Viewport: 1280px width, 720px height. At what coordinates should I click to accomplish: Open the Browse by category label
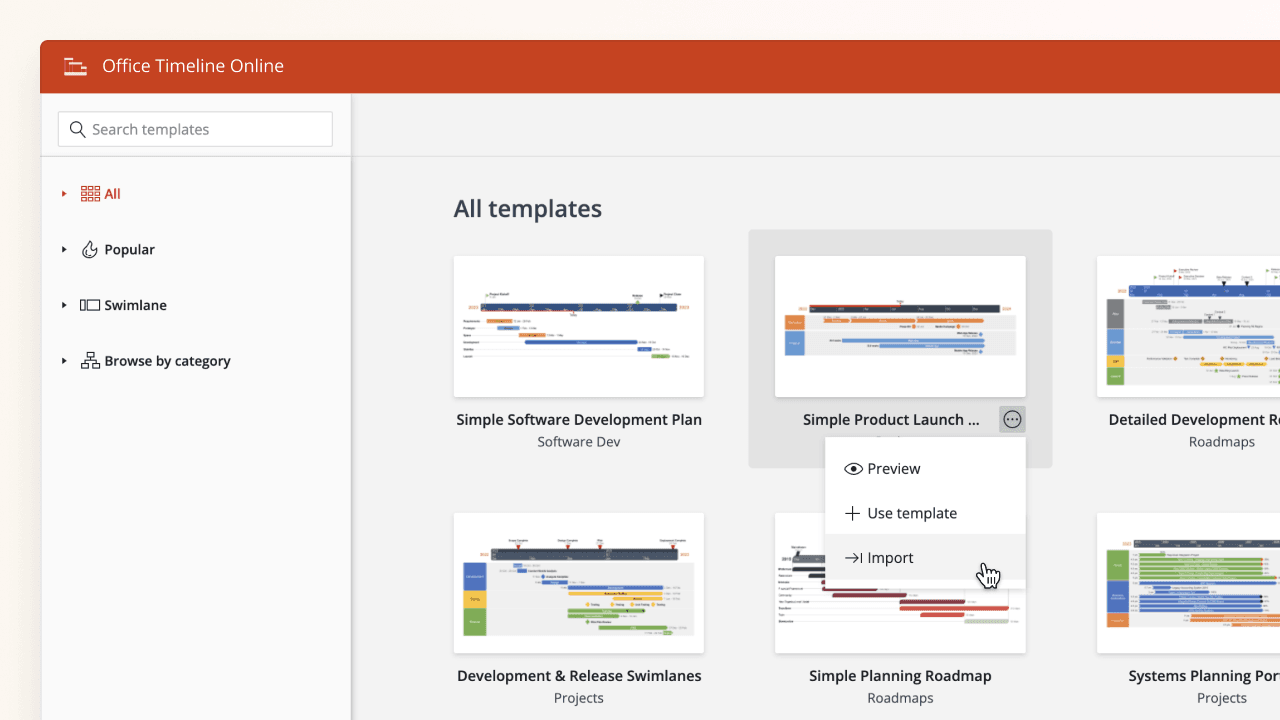click(167, 361)
